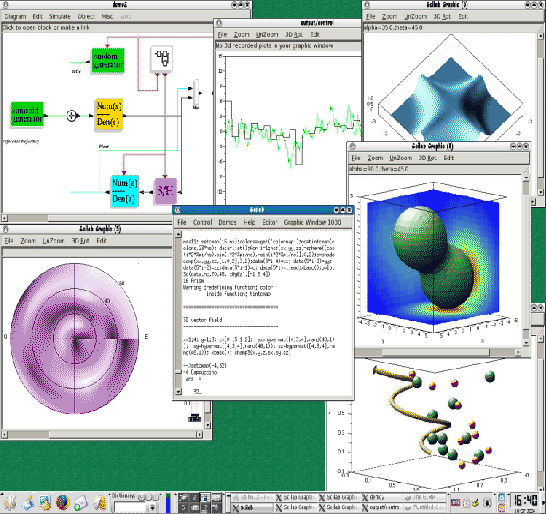Image resolution: width=546 pixels, height=514 pixels.
Task: Click the console scrollbar up arrow
Action: point(178,234)
